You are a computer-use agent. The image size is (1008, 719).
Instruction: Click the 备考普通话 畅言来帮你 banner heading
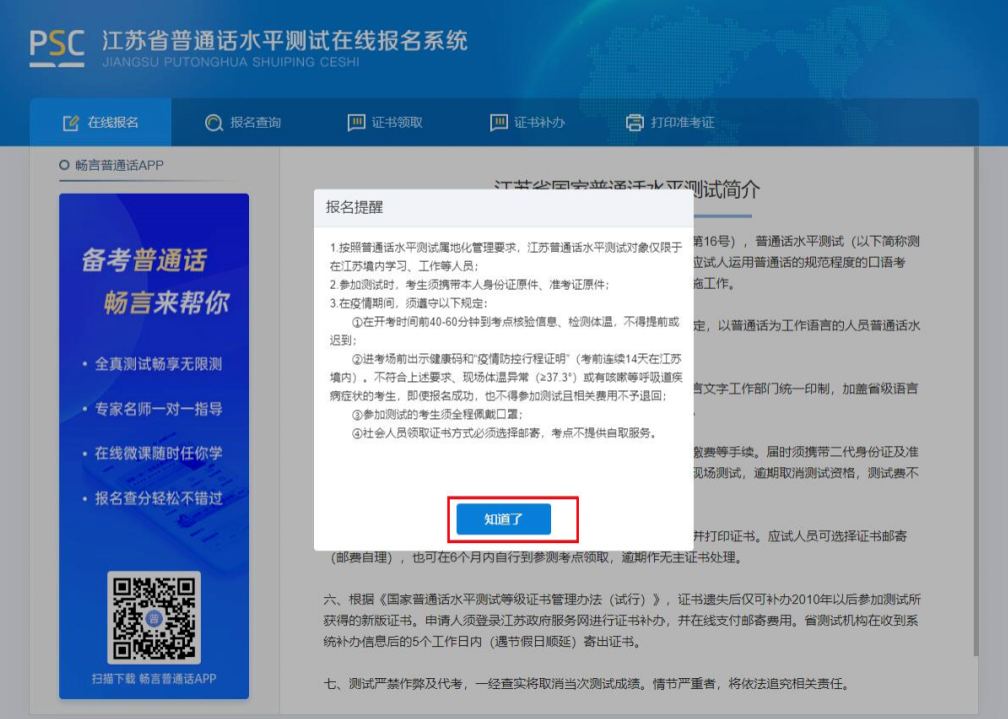click(x=154, y=281)
